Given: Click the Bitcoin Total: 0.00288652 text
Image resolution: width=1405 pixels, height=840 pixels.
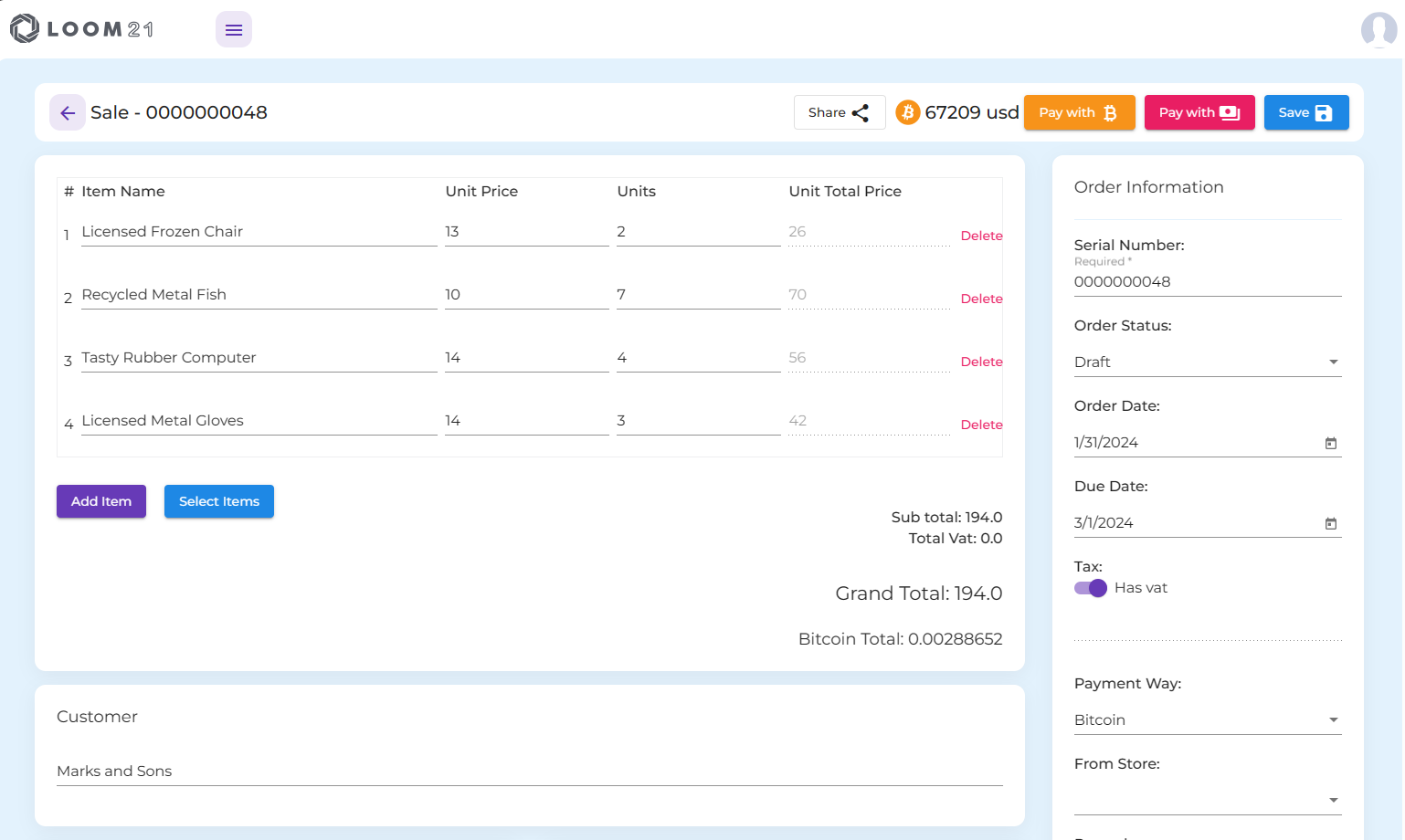Looking at the screenshot, I should [901, 639].
